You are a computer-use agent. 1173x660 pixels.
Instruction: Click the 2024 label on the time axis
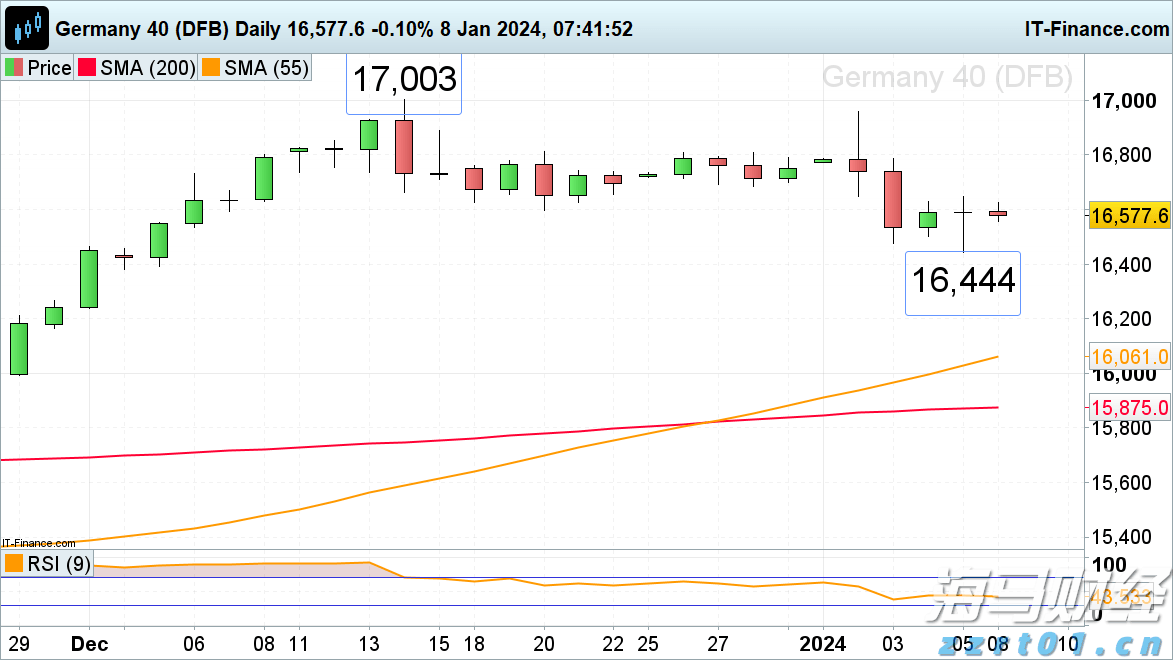[x=822, y=644]
